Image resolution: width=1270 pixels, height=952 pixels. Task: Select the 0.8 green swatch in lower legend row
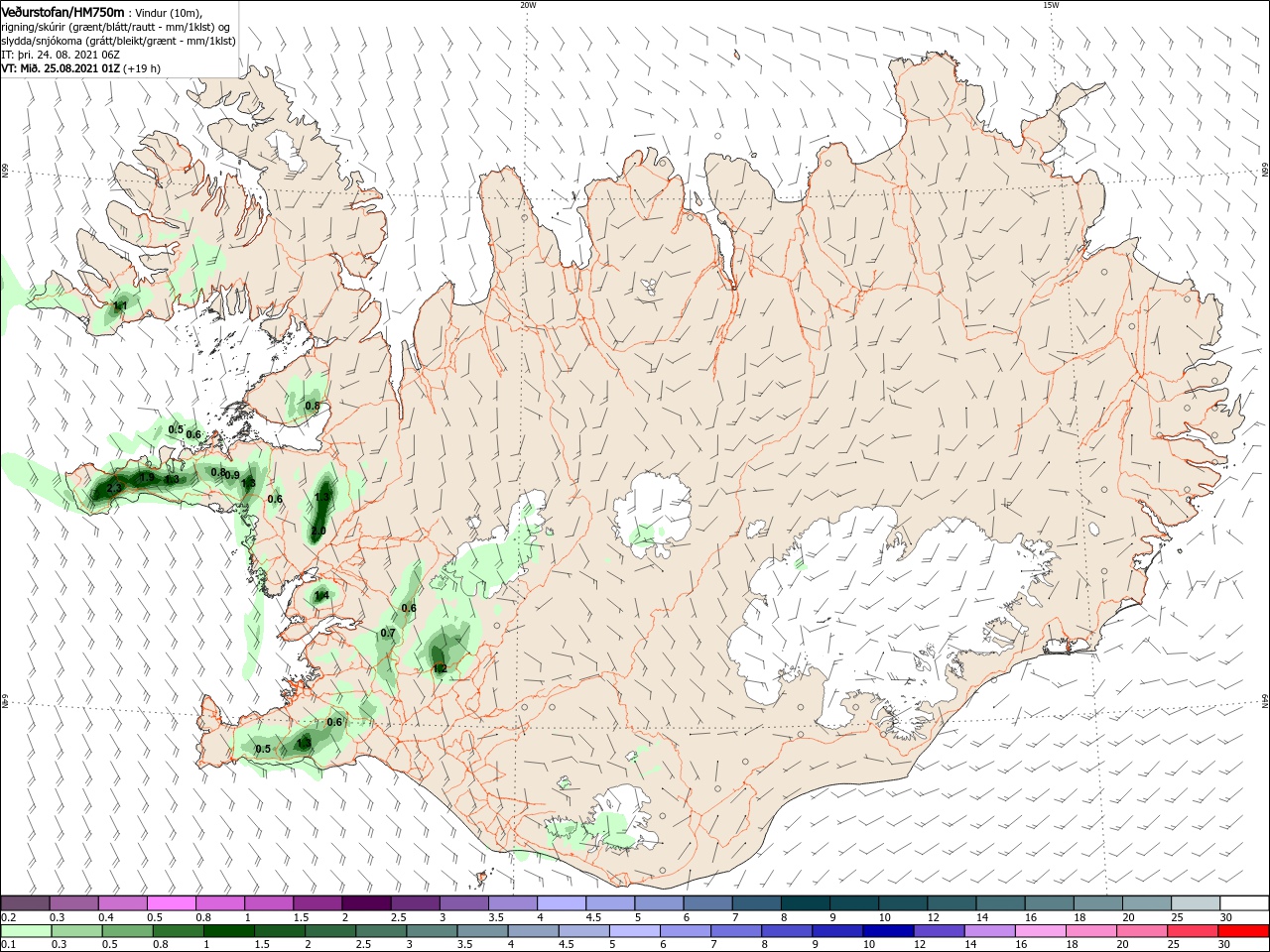click(179, 931)
